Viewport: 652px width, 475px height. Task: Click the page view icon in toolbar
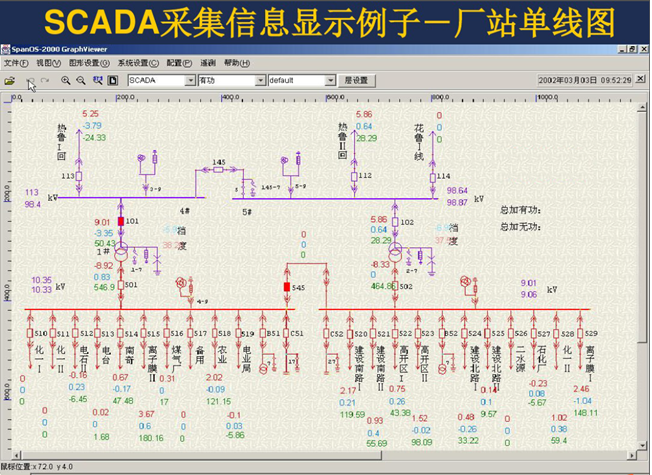113,80
